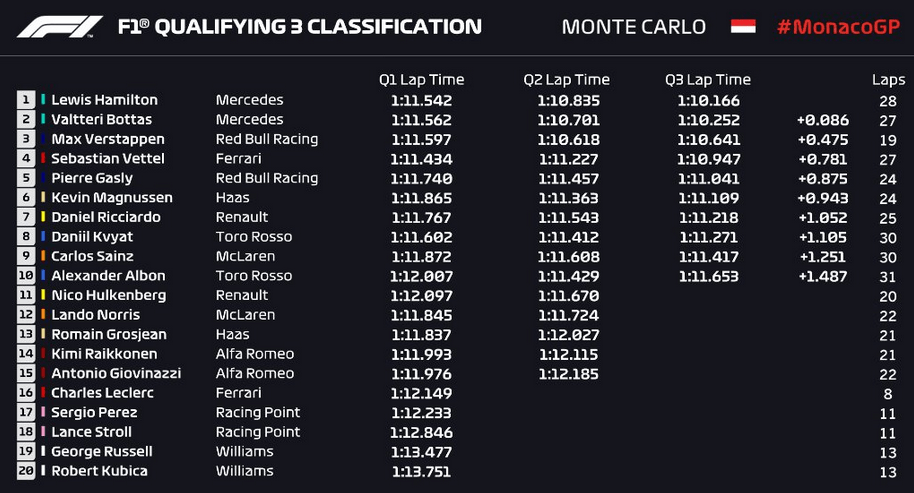Click position 1 number badge
914x493 pixels.
26,100
